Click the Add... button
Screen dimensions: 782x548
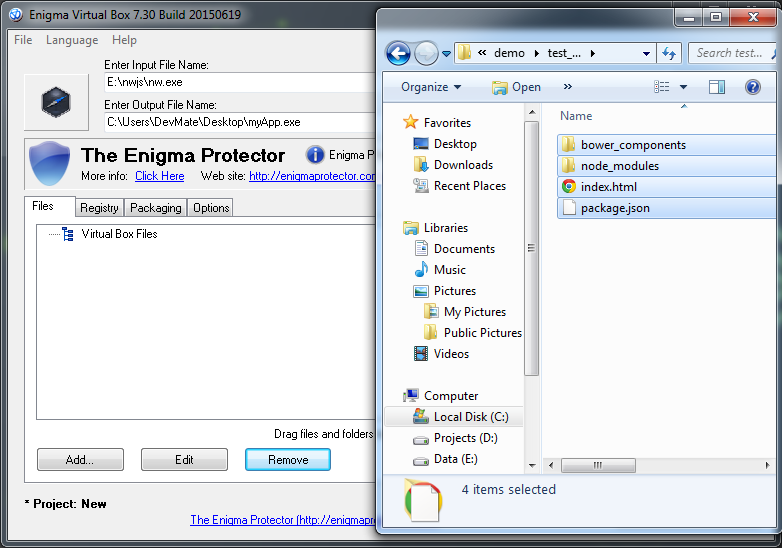pyautogui.click(x=80, y=459)
